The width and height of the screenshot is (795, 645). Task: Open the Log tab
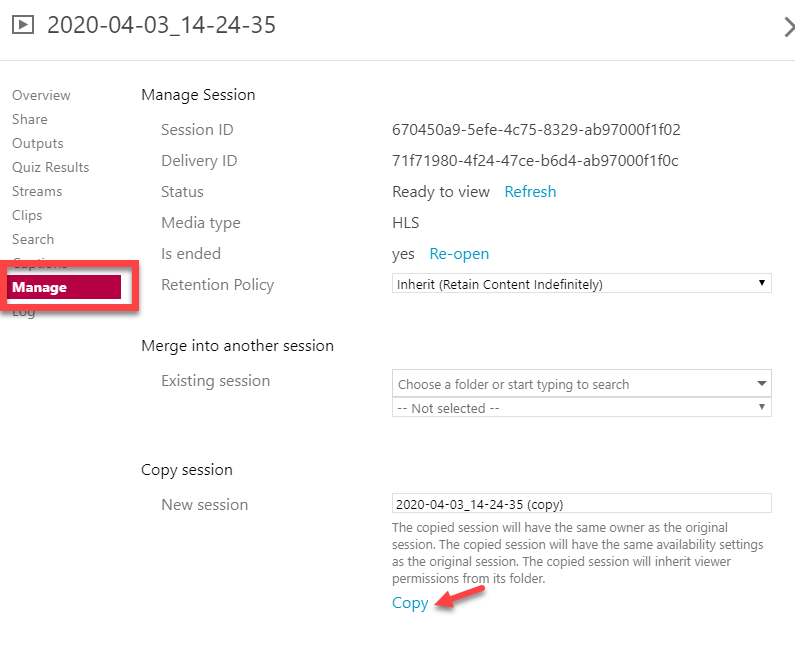(23, 313)
